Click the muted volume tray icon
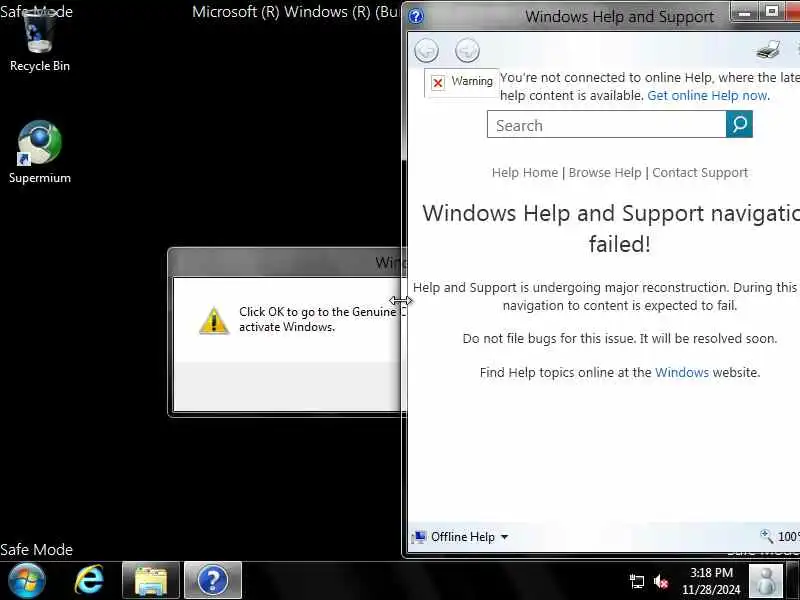This screenshot has width=800, height=600. pyautogui.click(x=661, y=581)
